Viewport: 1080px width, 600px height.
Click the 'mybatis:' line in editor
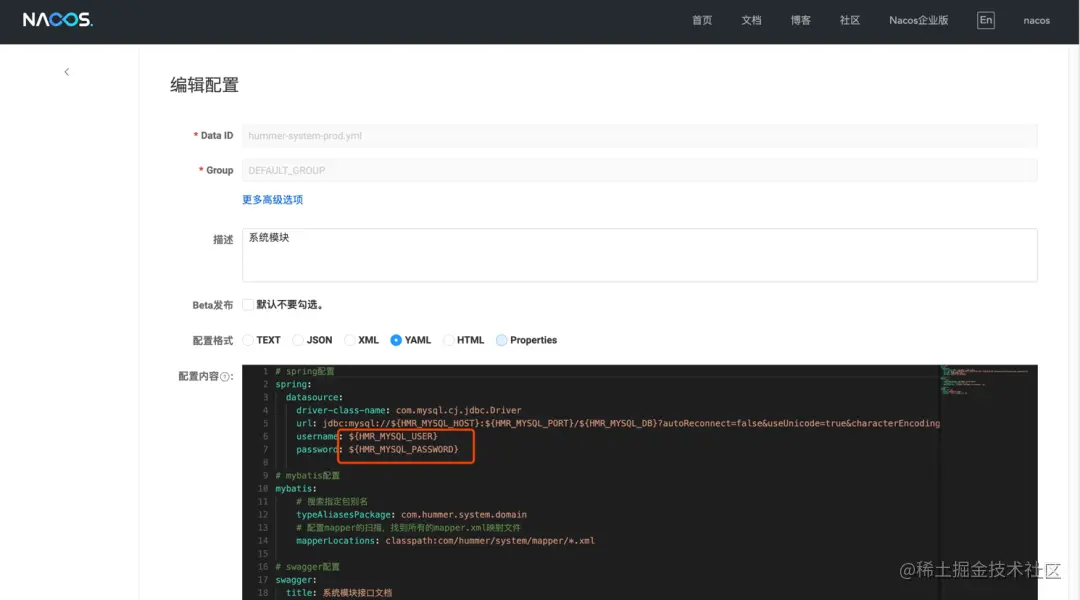point(296,489)
